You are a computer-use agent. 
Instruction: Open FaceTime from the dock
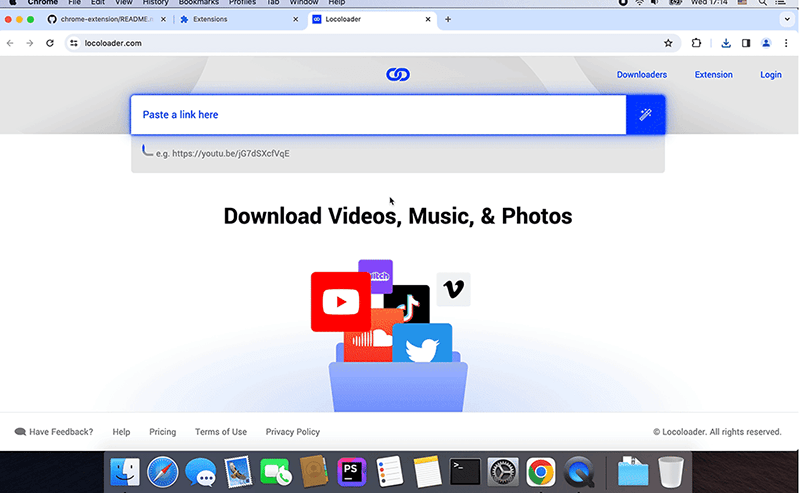[276, 472]
